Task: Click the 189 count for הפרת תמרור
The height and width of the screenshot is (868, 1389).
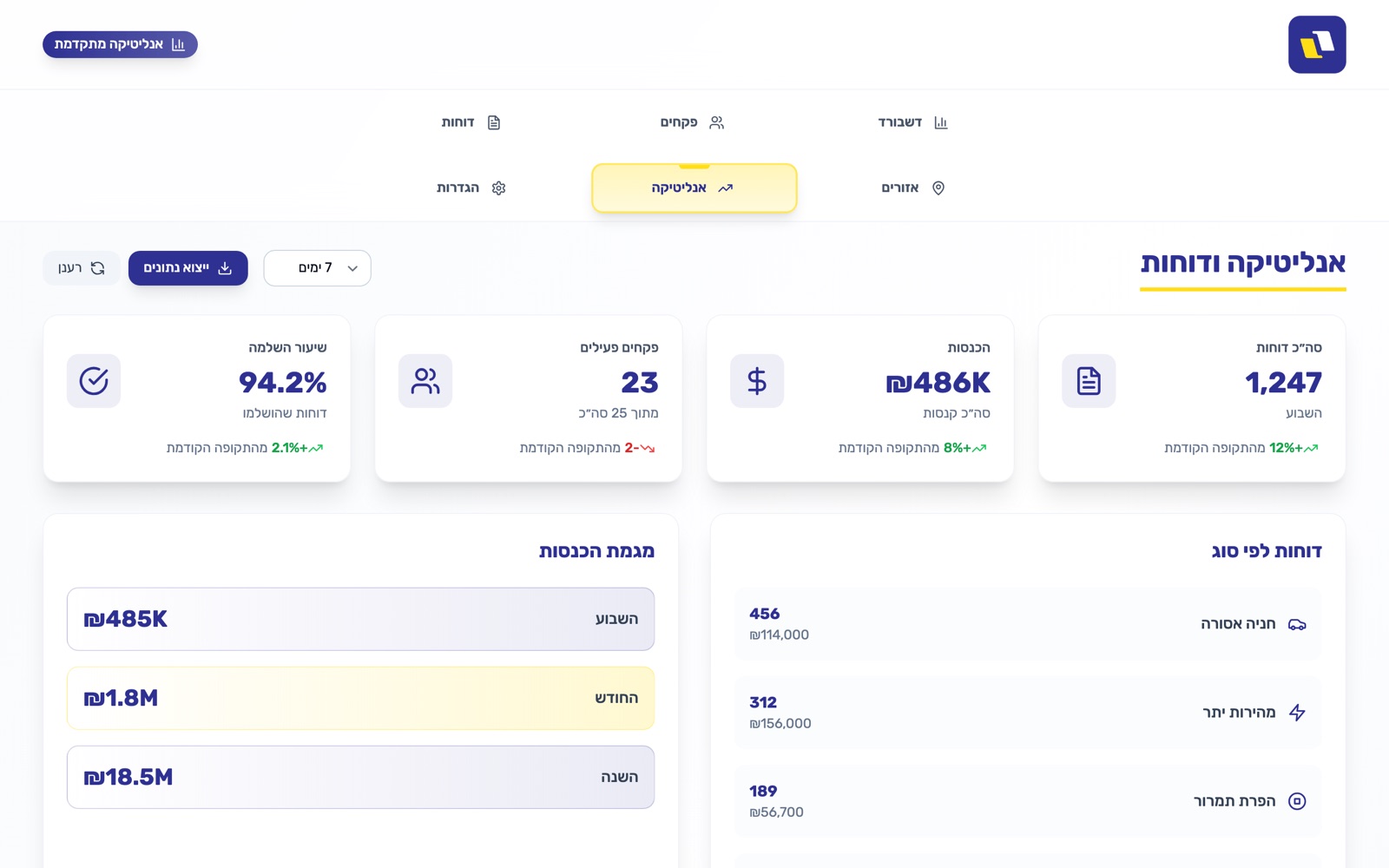Action: click(763, 791)
